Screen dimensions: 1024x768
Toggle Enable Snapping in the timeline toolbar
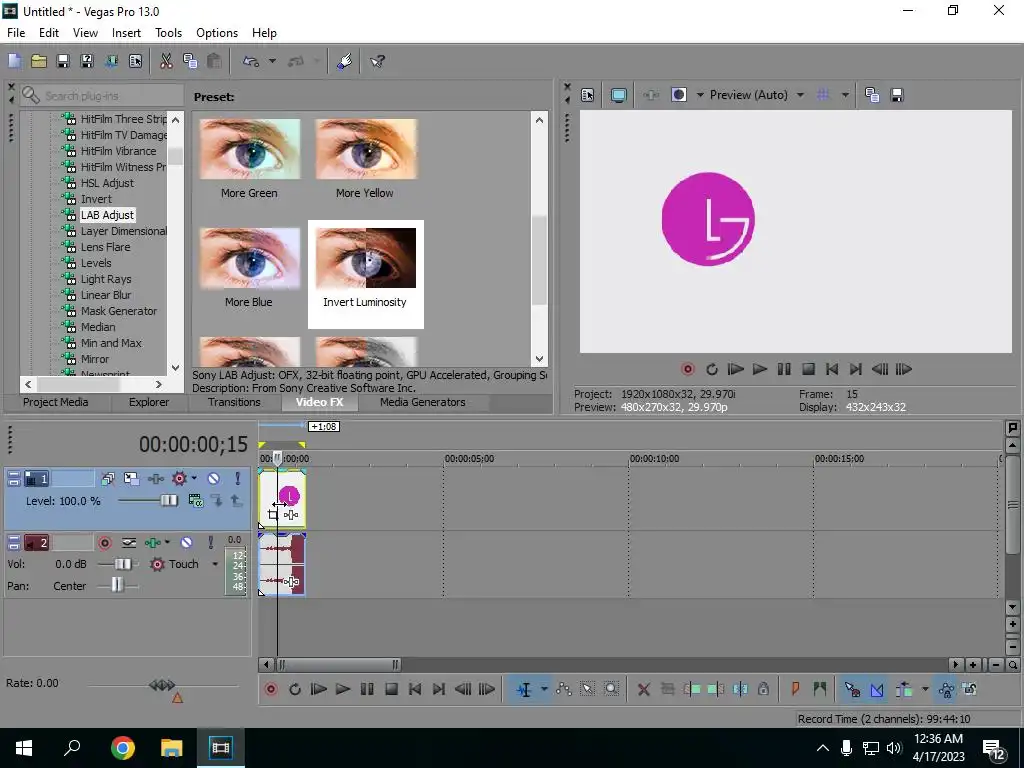click(x=852, y=689)
